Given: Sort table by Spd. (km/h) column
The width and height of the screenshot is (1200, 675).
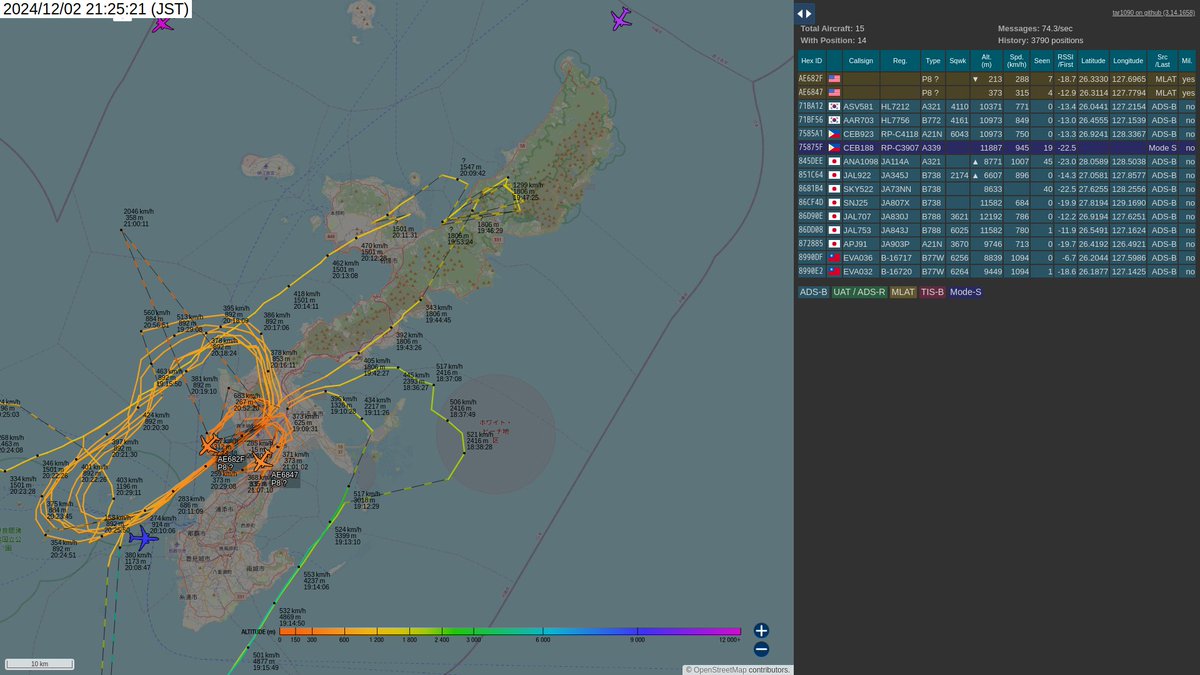Looking at the screenshot, I should coord(1017,60).
